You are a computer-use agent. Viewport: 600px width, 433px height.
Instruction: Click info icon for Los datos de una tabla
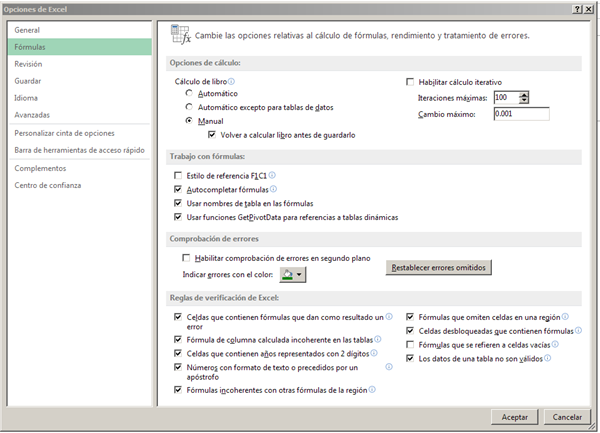click(x=548, y=358)
